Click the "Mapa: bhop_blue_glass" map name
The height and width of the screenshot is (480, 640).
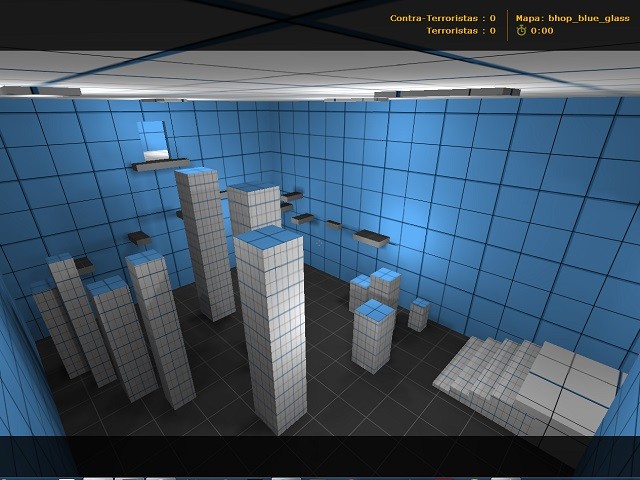point(573,18)
